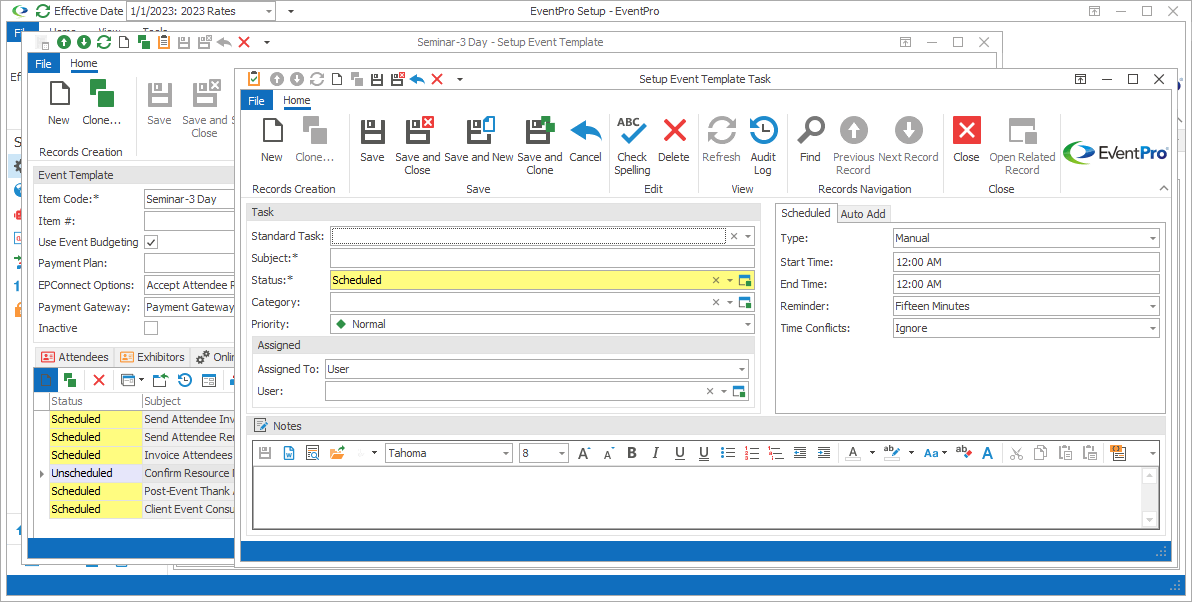Open the Reminder dropdown
The width and height of the screenshot is (1192, 602).
(1152, 306)
